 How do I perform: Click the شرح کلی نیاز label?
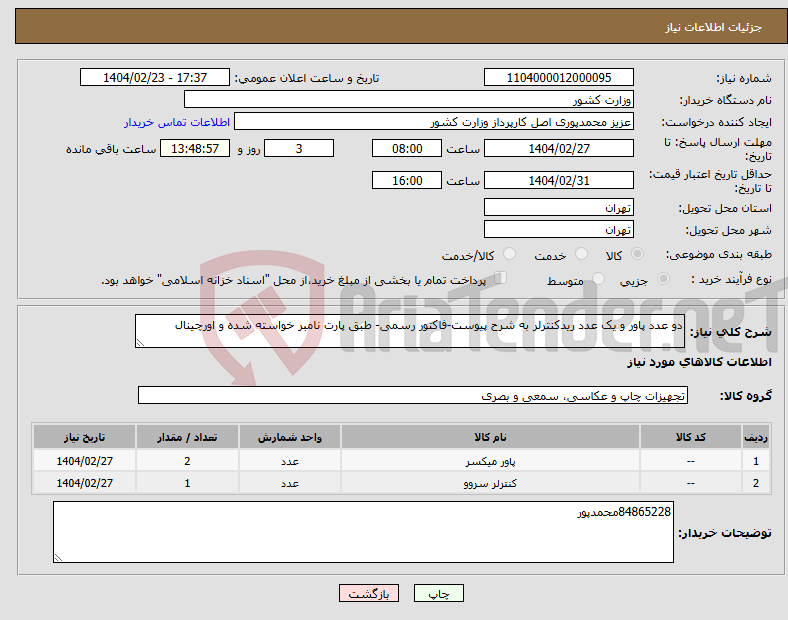coord(731,332)
